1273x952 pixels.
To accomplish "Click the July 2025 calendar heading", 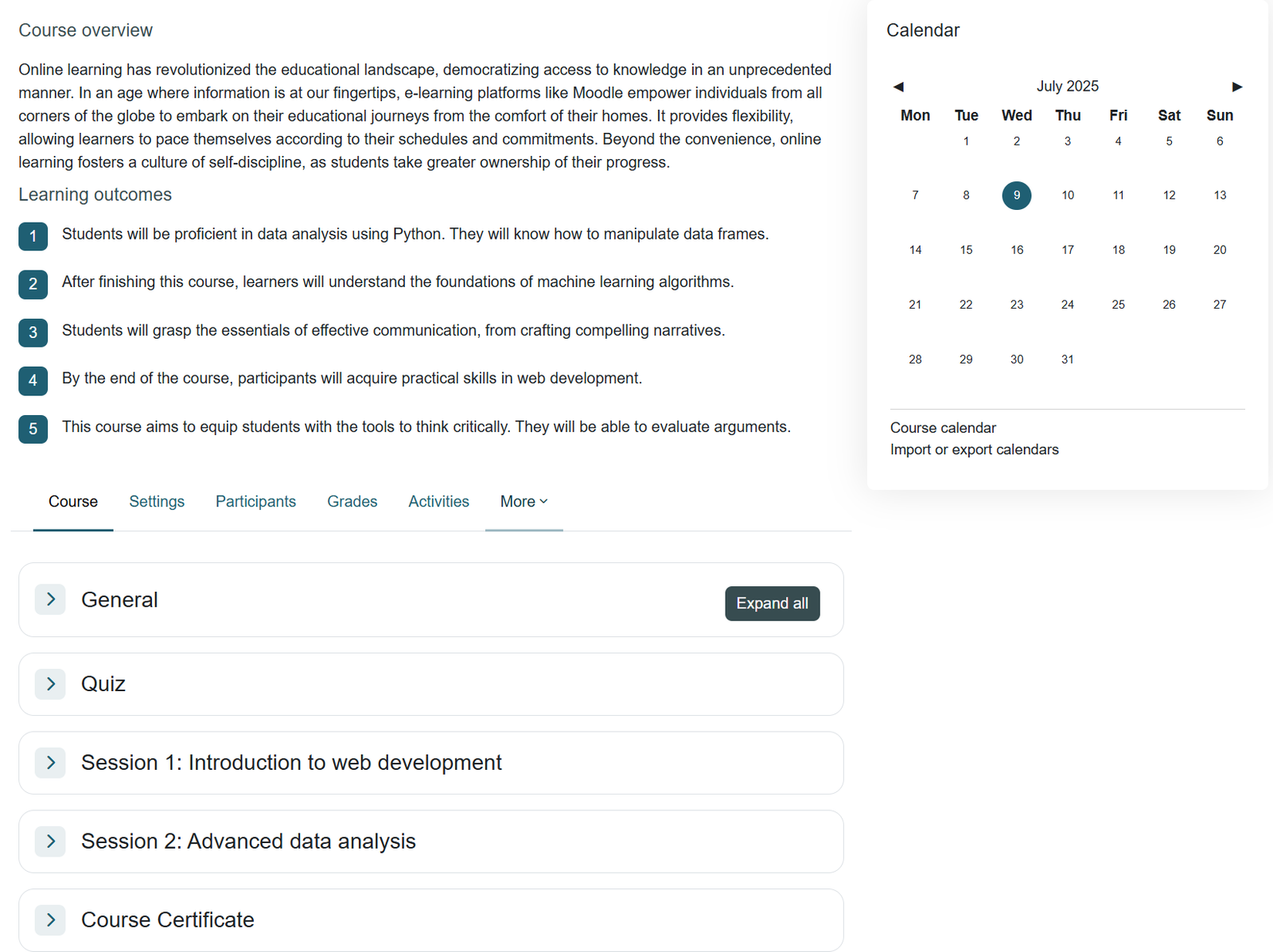I will (x=1067, y=85).
